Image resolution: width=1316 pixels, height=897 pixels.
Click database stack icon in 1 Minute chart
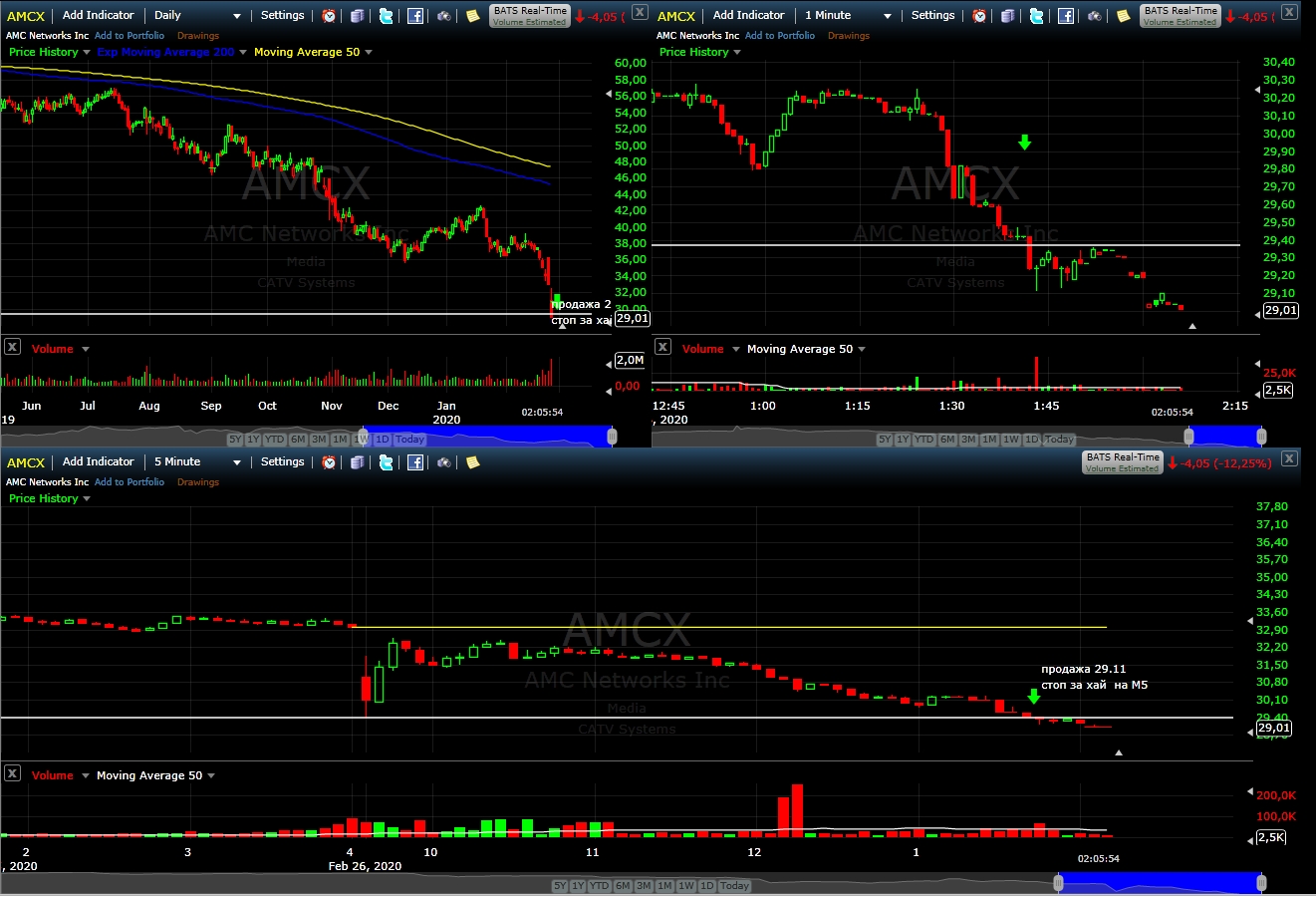pos(1008,16)
